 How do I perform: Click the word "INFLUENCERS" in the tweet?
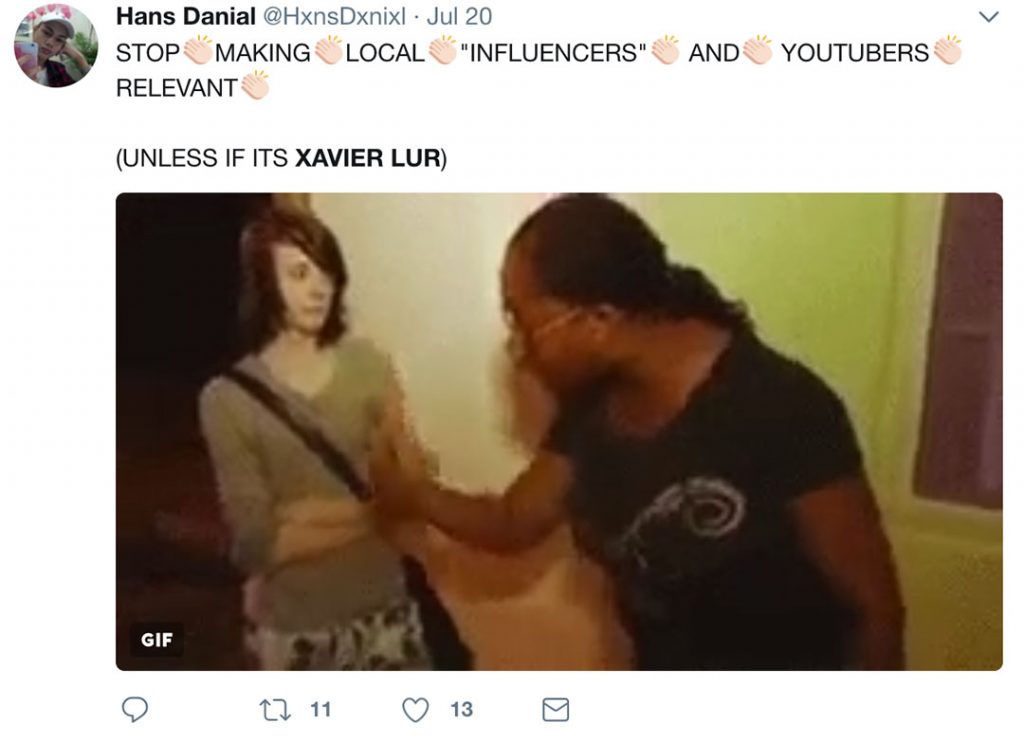point(553,52)
